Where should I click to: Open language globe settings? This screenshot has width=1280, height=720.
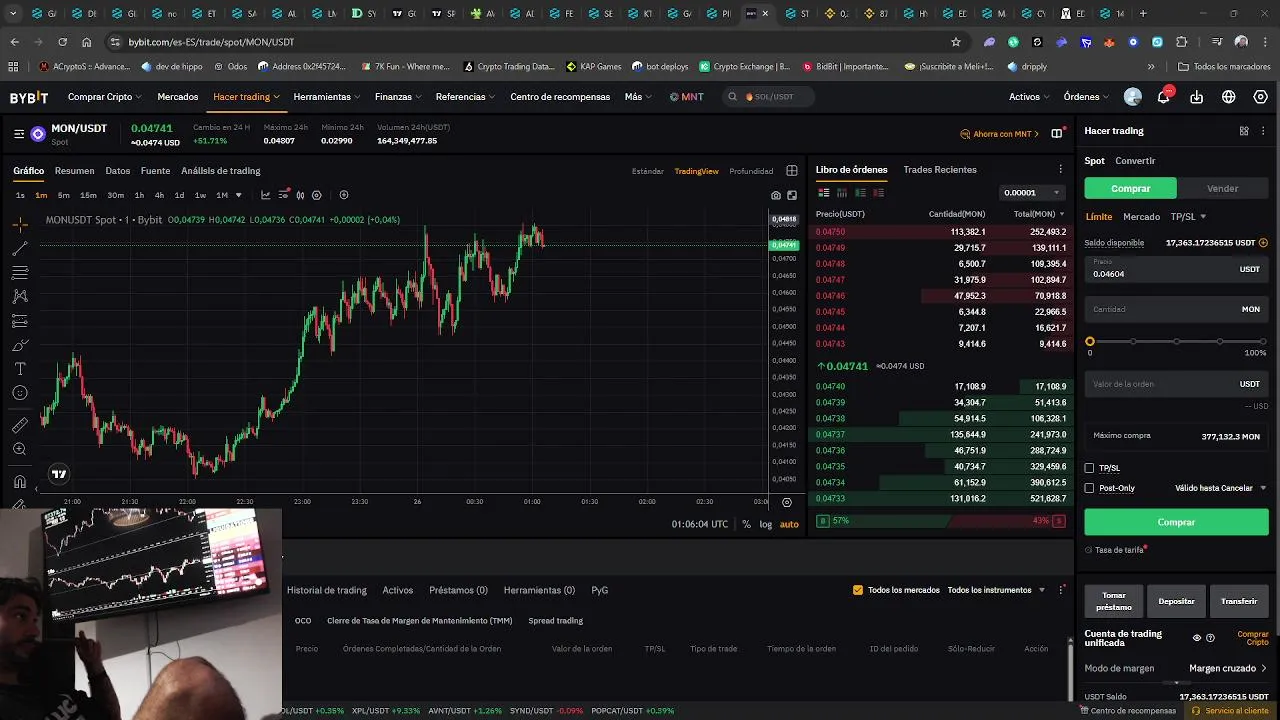pyautogui.click(x=1229, y=97)
